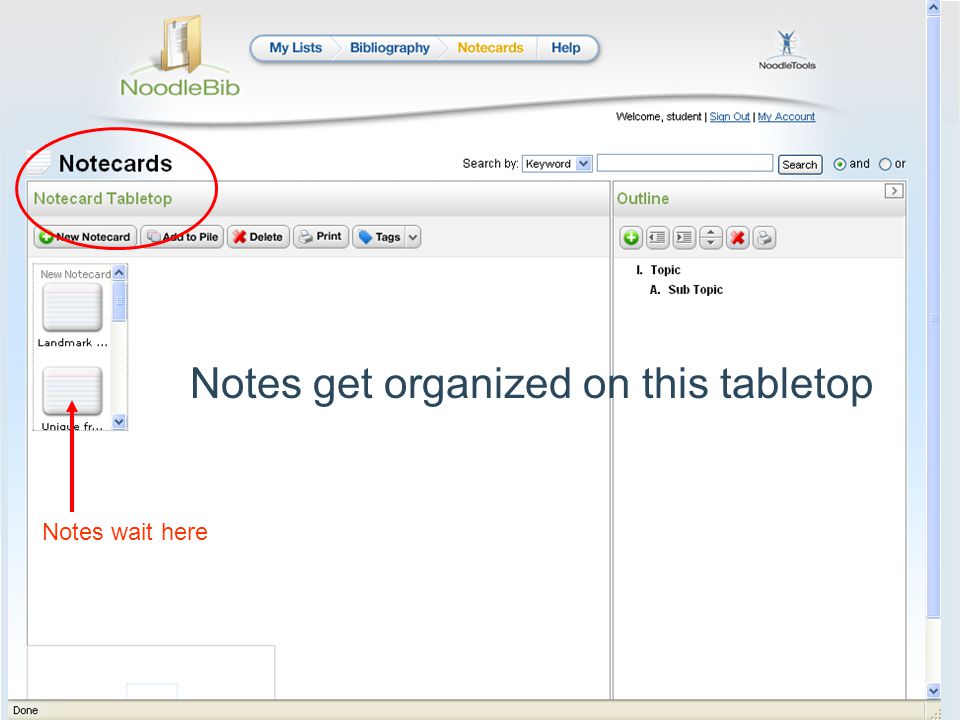Click the Search button
Viewport: 960px width, 720px height.
[x=800, y=165]
